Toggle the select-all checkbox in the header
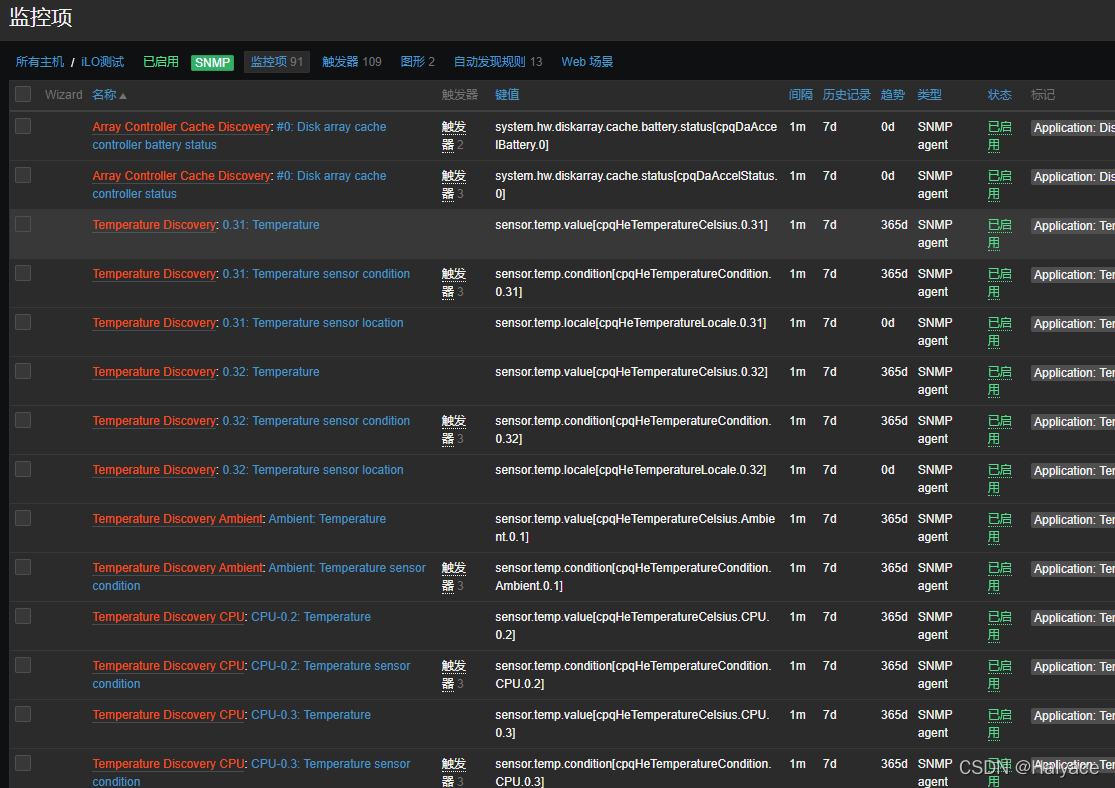 23,94
